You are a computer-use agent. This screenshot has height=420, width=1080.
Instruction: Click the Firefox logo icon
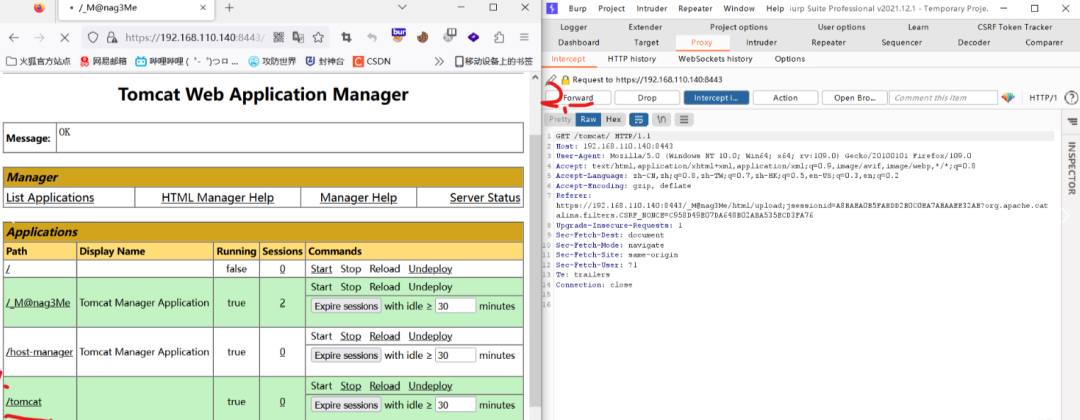(x=39, y=8)
